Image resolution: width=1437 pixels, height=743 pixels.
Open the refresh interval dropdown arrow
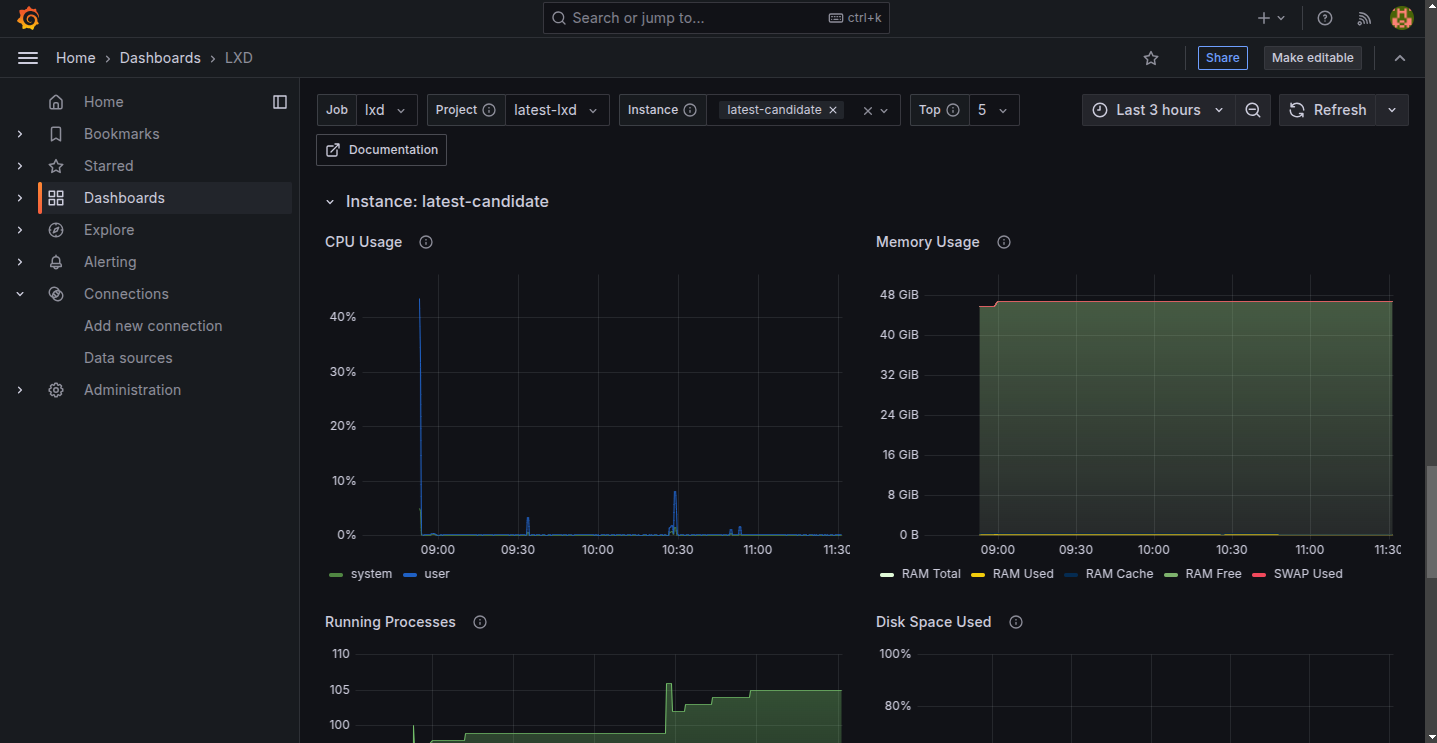pos(1391,110)
